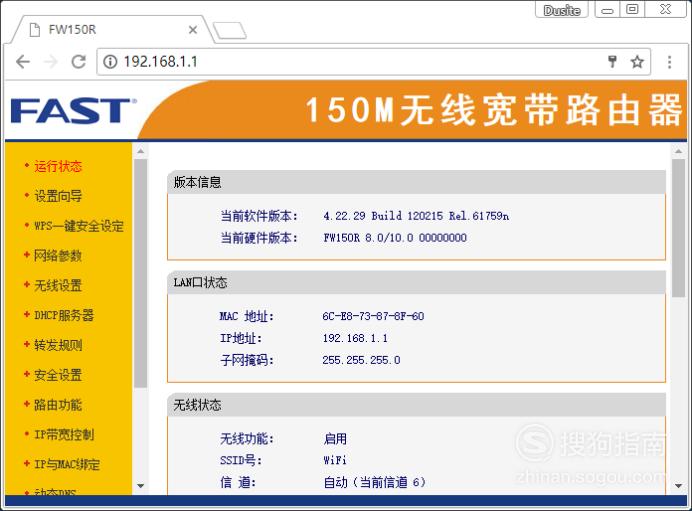Viewport: 692px width, 511px height.
Task: Close the browser window
Action: point(666,10)
